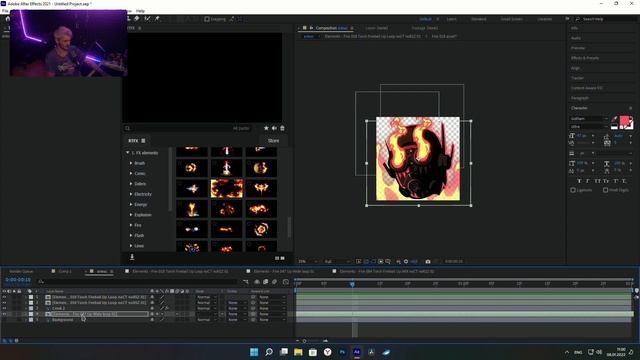Select the Standard workspace
Screen dimensions: 640x360
click(478, 19)
